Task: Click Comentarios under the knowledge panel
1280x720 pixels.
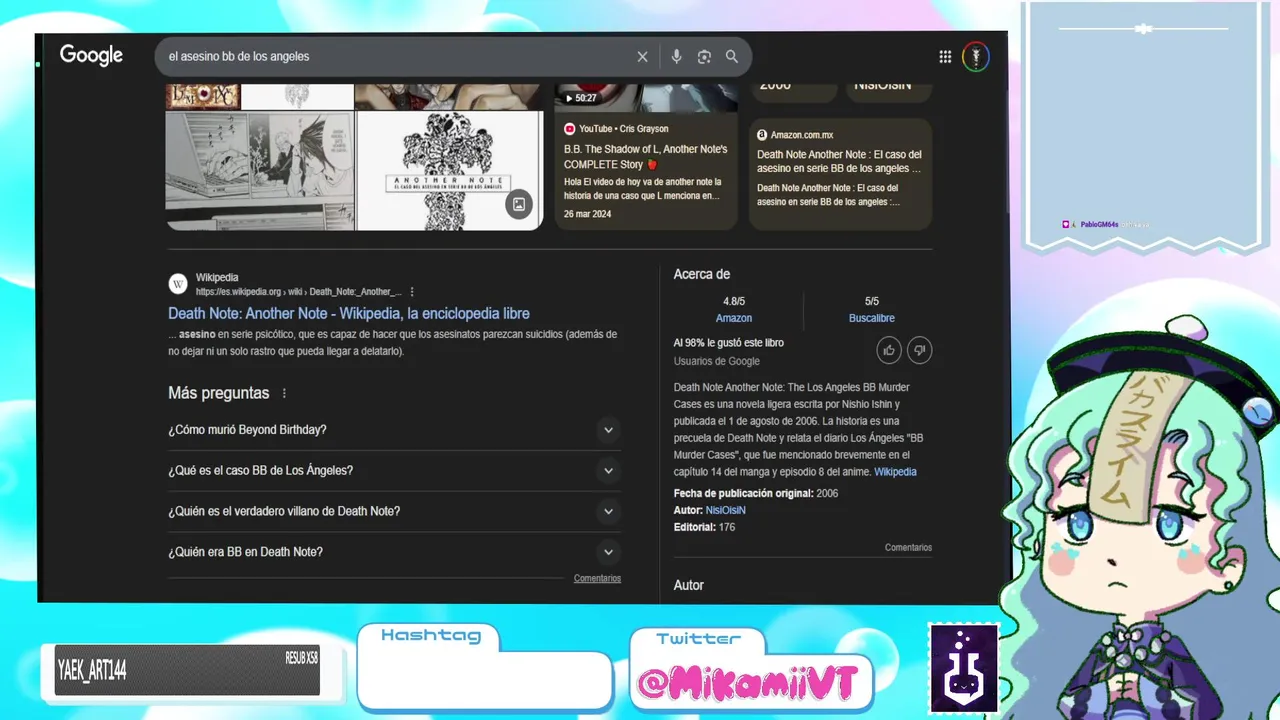Action: click(x=908, y=548)
